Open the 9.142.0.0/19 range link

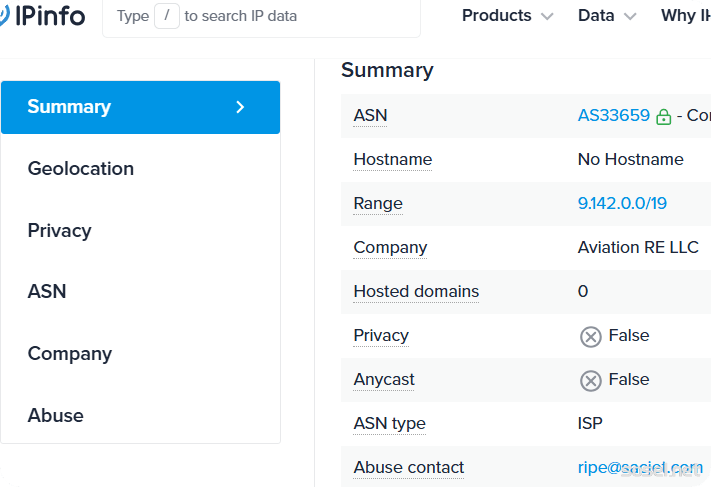pos(622,204)
